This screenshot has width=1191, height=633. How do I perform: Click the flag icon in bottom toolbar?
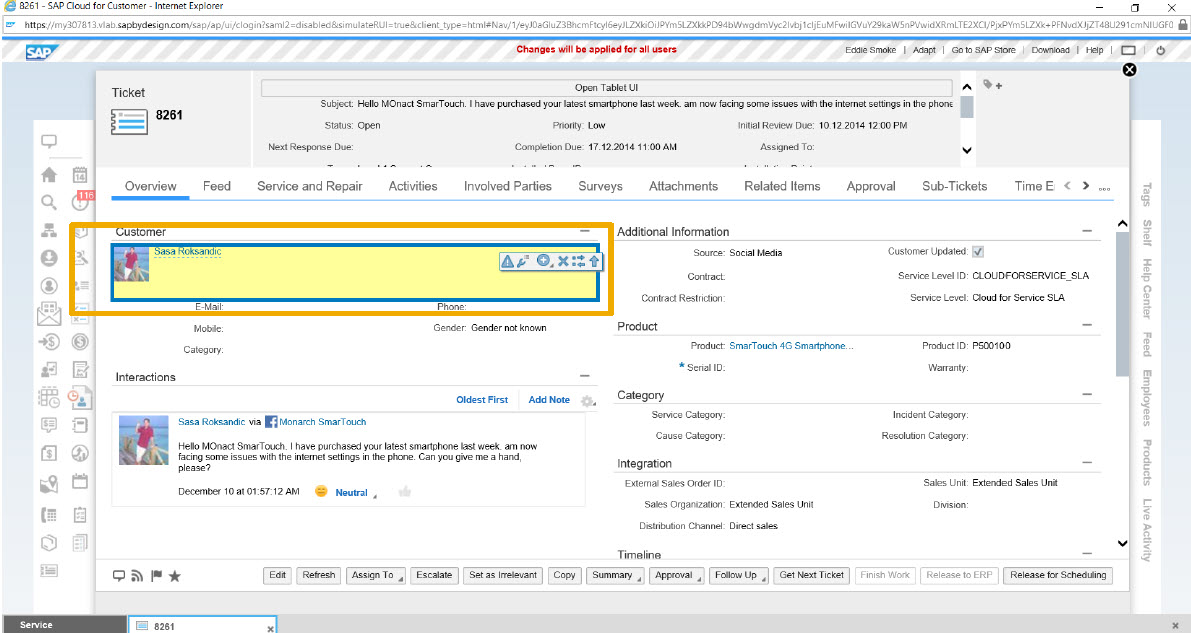tap(156, 576)
